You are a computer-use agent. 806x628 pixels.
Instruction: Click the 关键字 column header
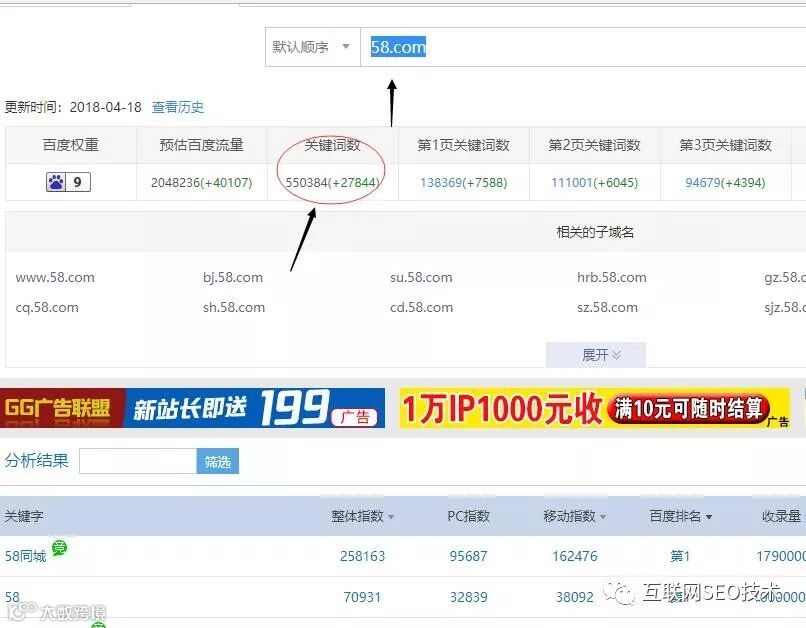(x=24, y=516)
